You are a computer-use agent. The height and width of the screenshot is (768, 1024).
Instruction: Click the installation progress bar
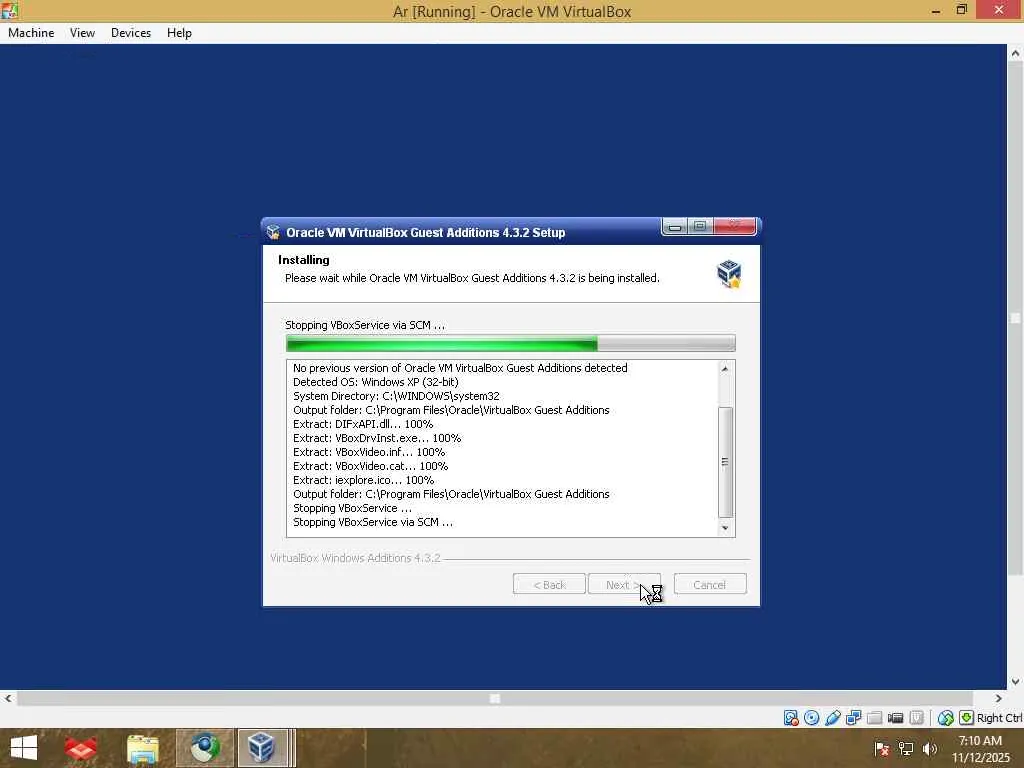coord(511,343)
